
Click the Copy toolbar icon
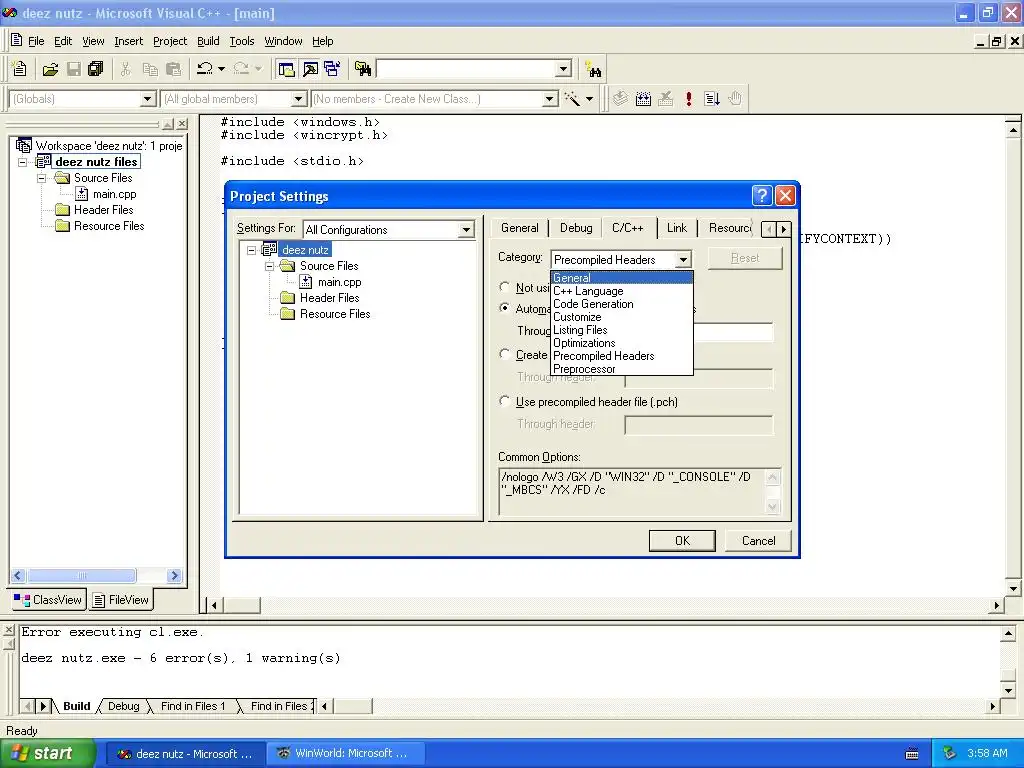pos(150,69)
